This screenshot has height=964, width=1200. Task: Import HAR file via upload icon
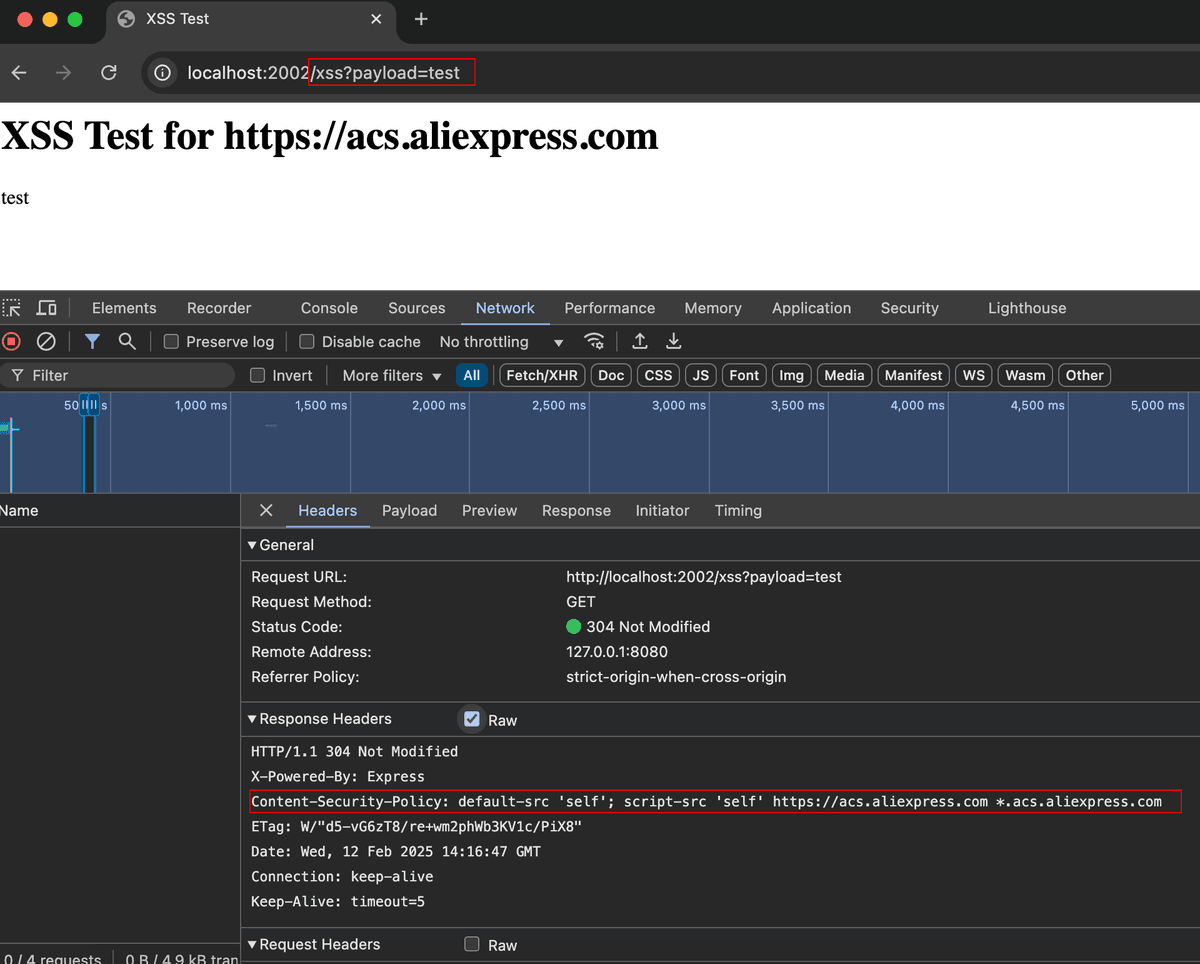pos(640,341)
